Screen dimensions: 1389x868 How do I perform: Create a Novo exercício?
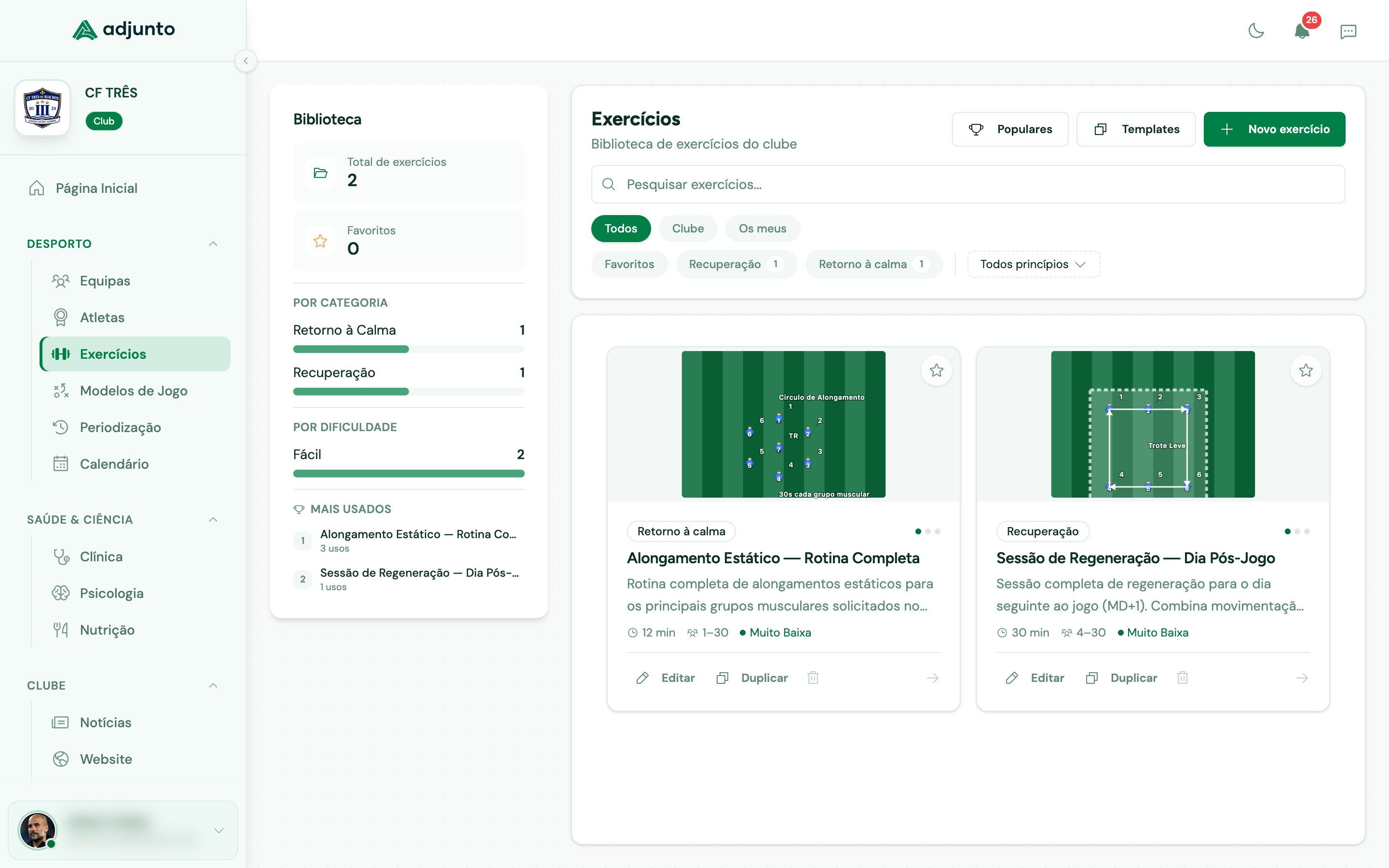pos(1275,129)
